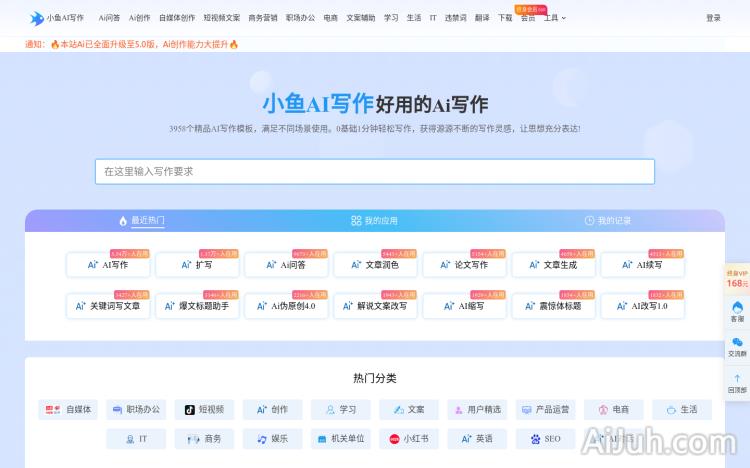This screenshot has height=468, width=750.
Task: Expand the 工具 dropdown menu
Action: (x=554, y=18)
